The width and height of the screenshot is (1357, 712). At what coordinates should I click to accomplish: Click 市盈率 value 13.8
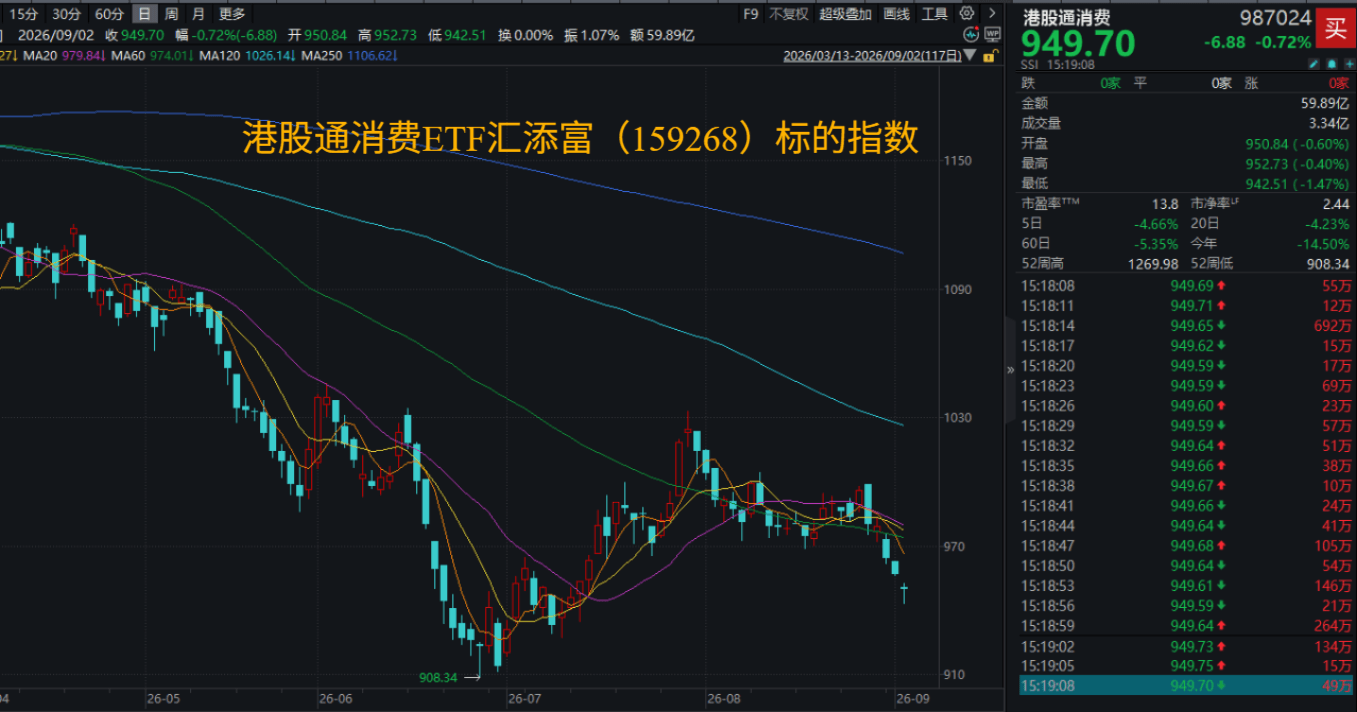pos(1166,204)
